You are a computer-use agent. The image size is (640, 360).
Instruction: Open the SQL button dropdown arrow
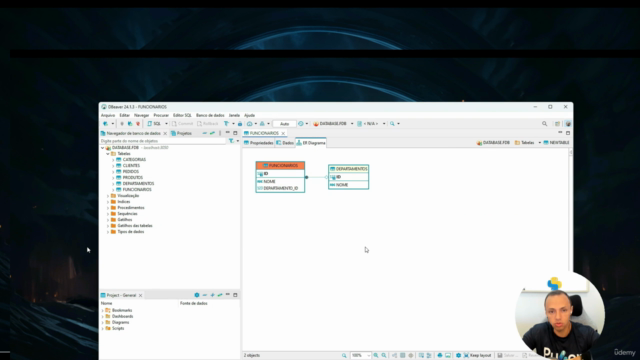[x=166, y=124]
